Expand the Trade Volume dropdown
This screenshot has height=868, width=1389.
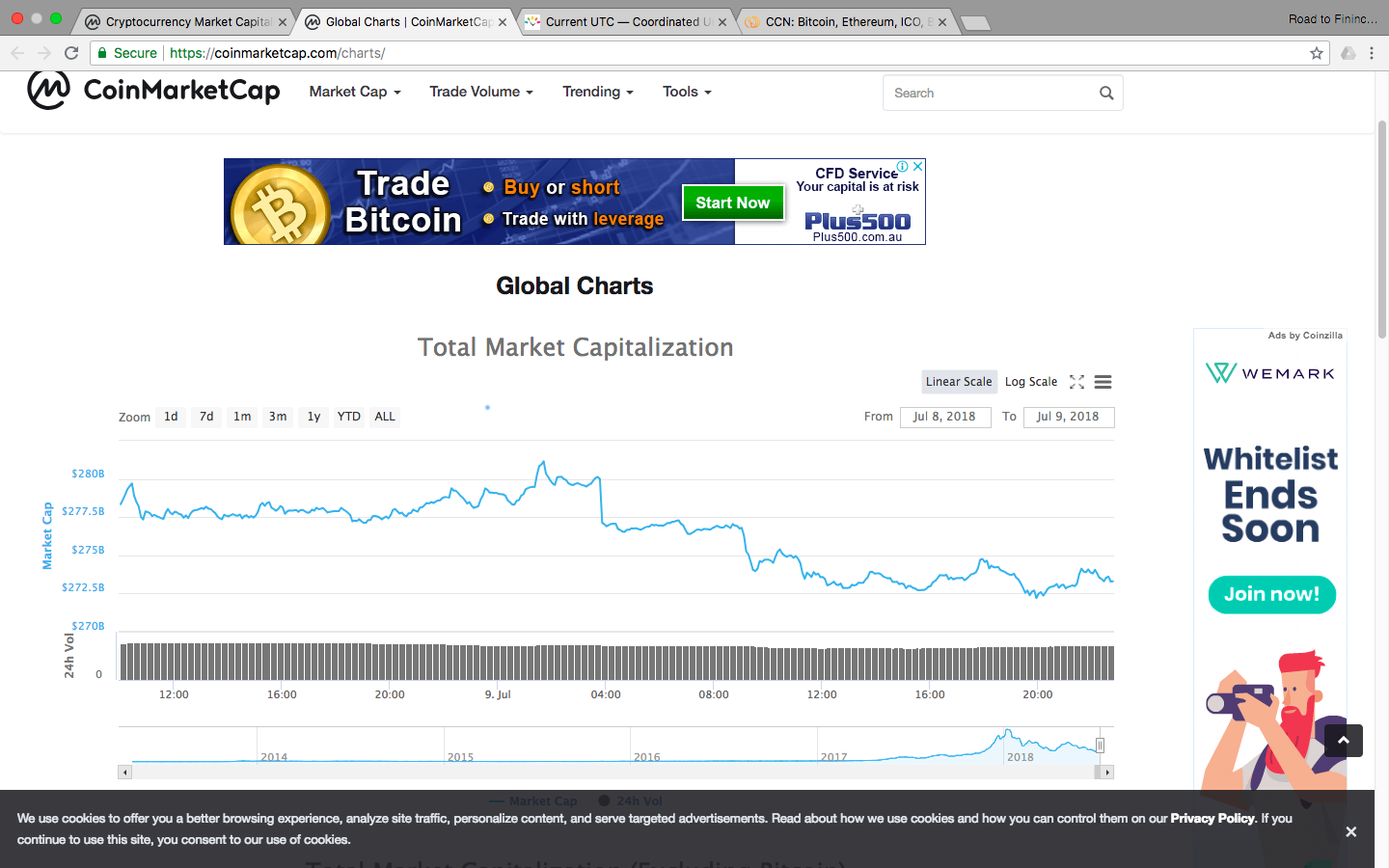click(481, 92)
